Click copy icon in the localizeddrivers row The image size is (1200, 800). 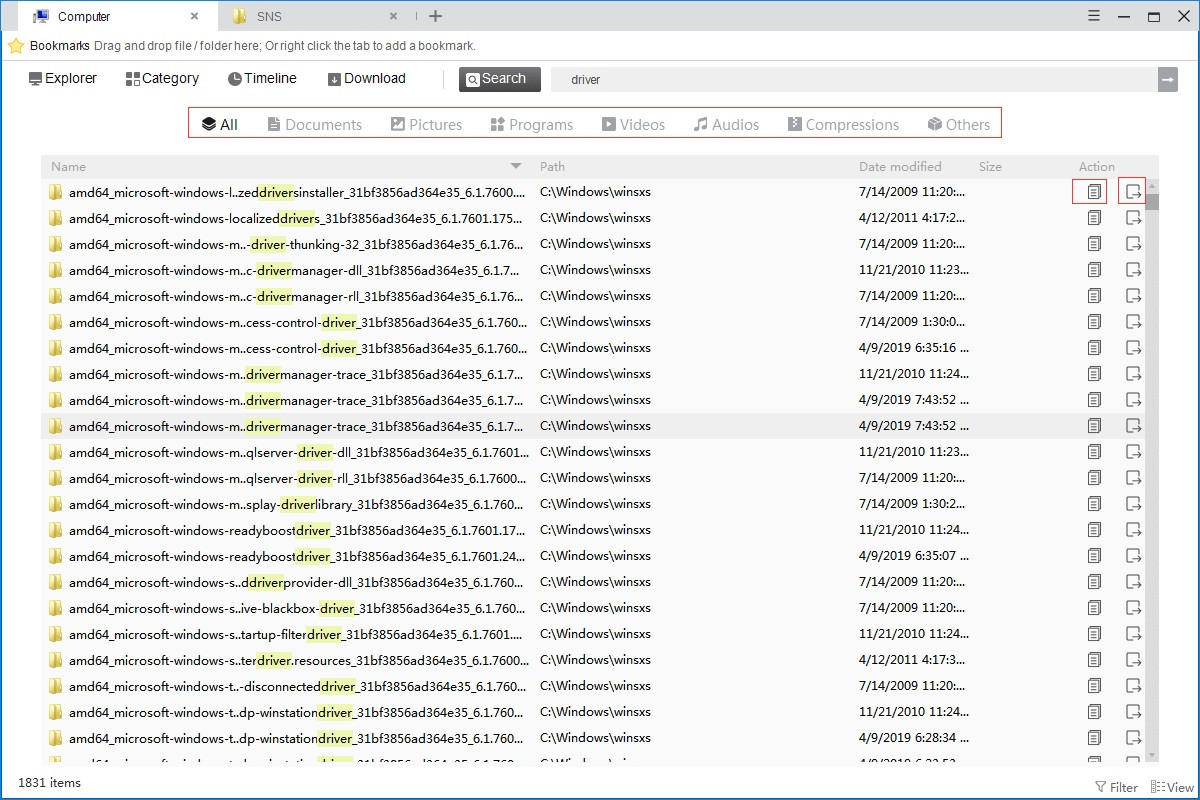tap(1094, 217)
